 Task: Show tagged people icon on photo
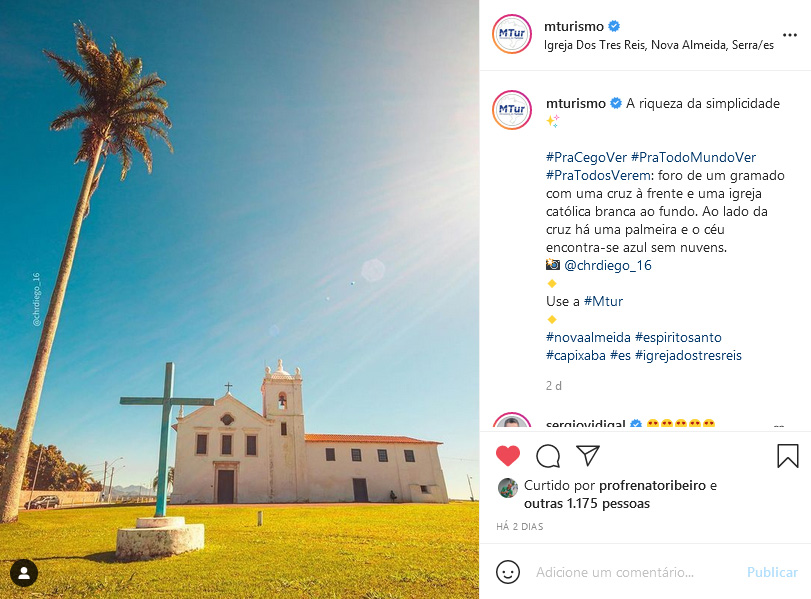point(24,573)
